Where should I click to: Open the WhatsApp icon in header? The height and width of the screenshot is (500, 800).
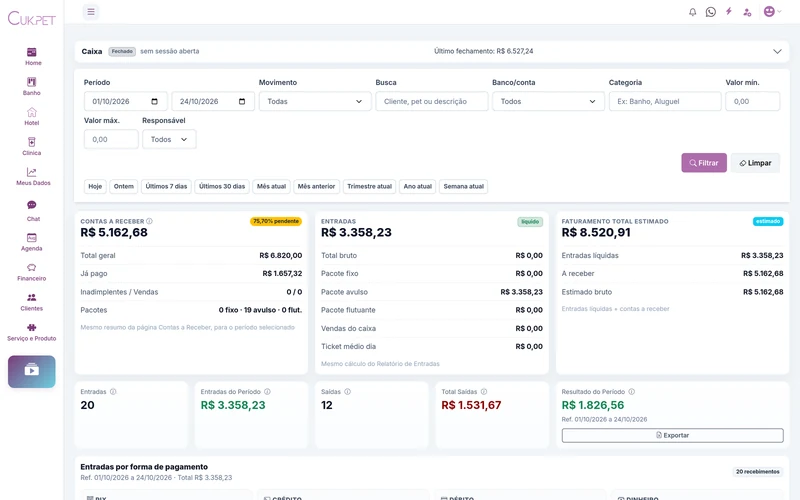coord(711,12)
